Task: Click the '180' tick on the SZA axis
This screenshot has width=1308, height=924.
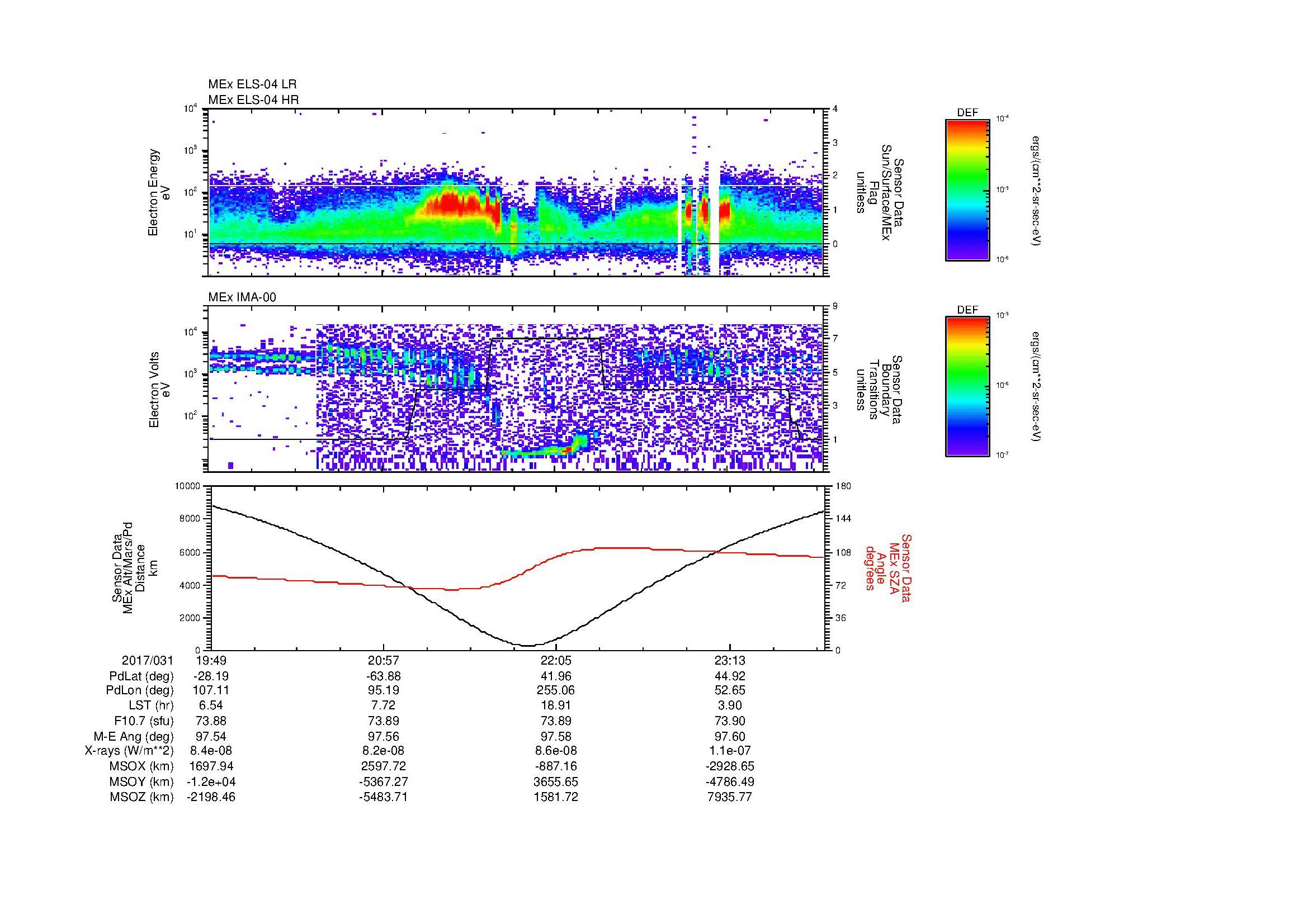Action: click(x=843, y=486)
